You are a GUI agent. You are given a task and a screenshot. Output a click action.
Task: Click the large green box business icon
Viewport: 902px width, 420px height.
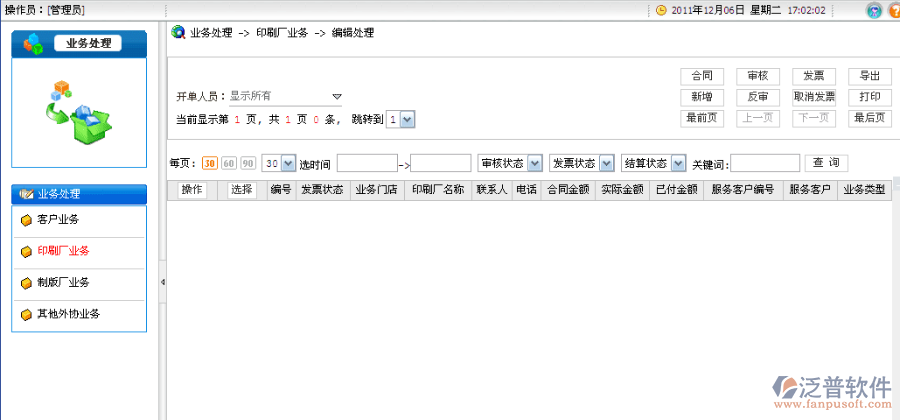78,109
